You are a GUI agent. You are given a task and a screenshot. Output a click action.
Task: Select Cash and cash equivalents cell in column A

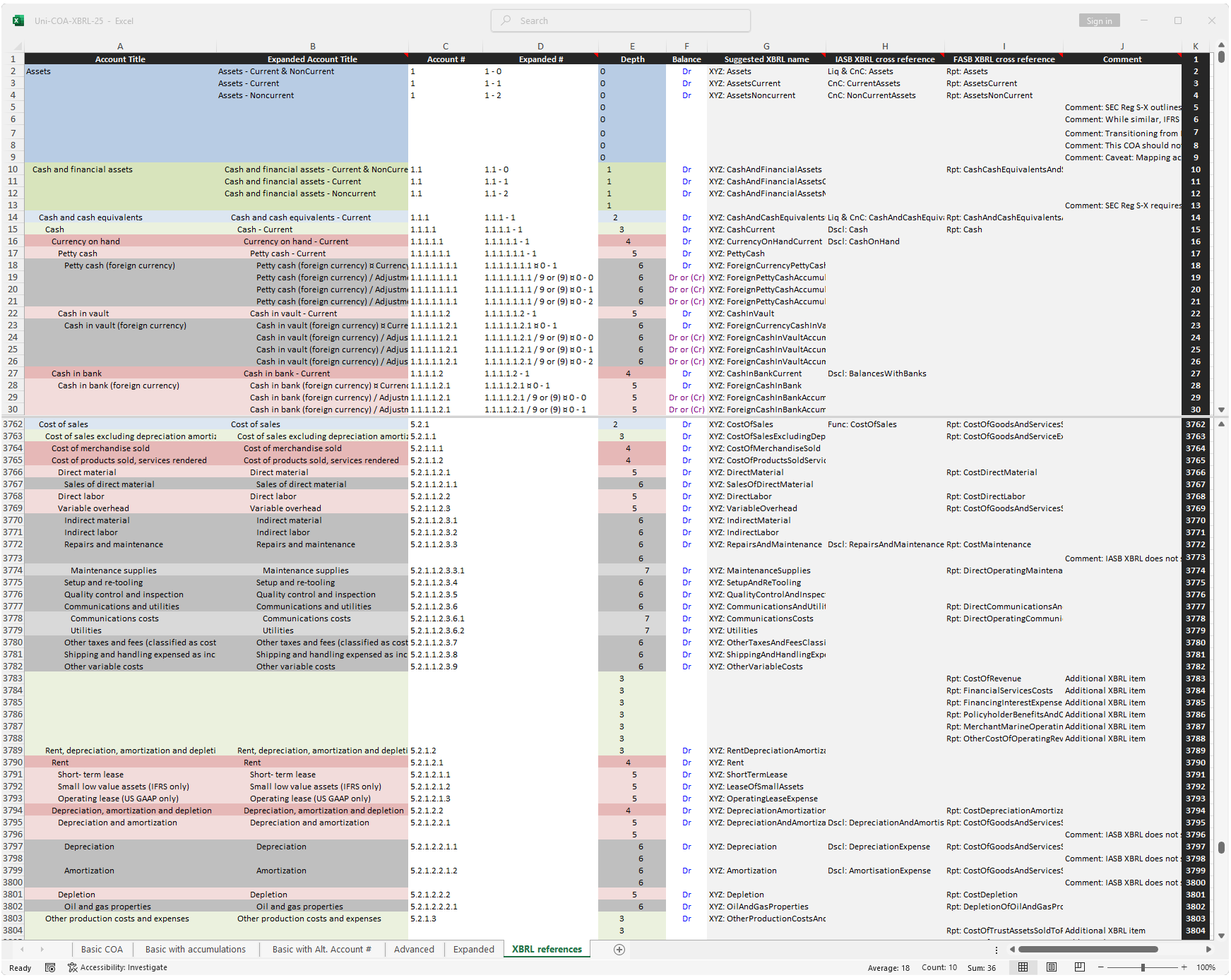coord(120,217)
